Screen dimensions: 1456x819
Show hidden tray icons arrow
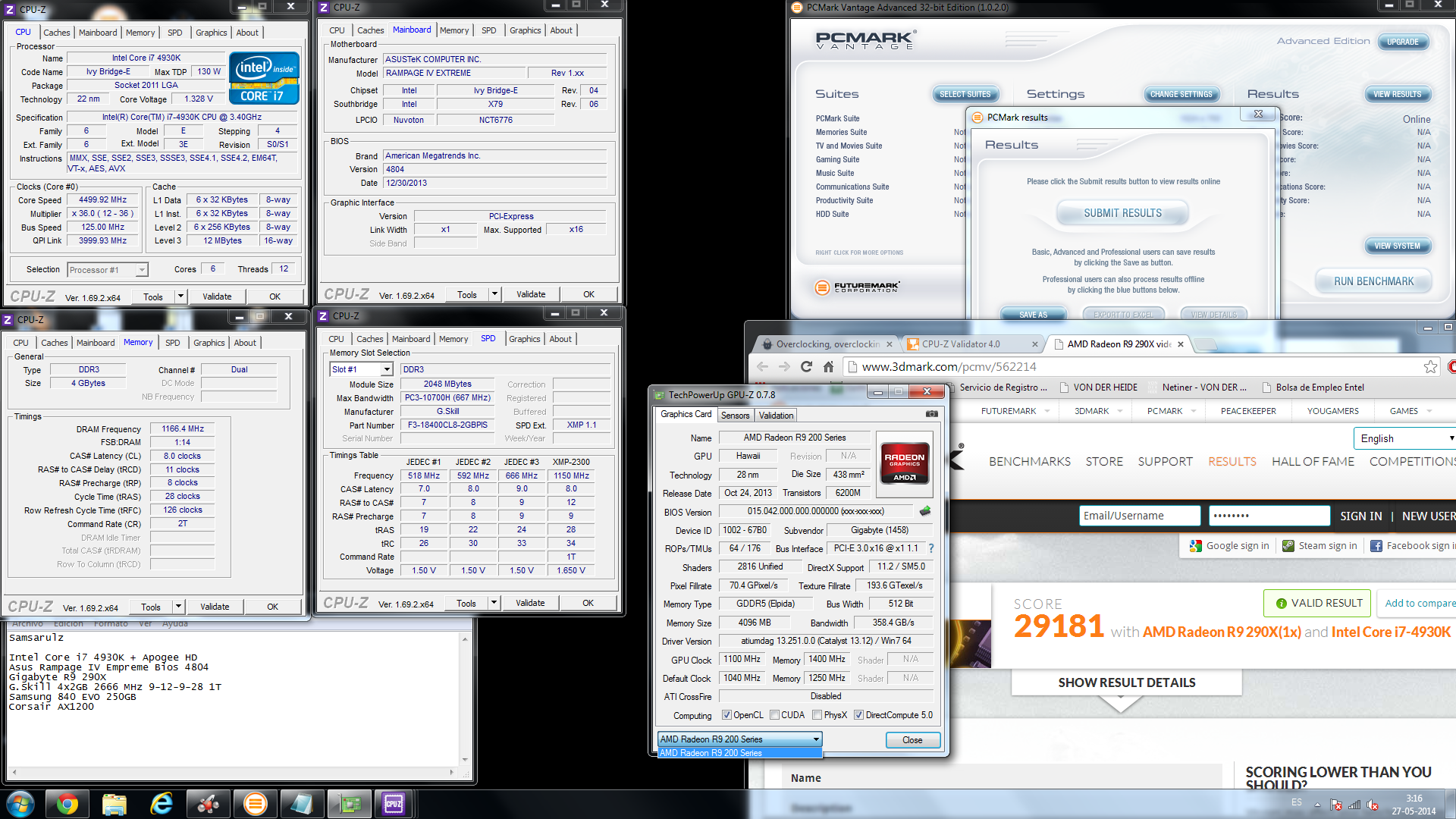tap(1317, 805)
